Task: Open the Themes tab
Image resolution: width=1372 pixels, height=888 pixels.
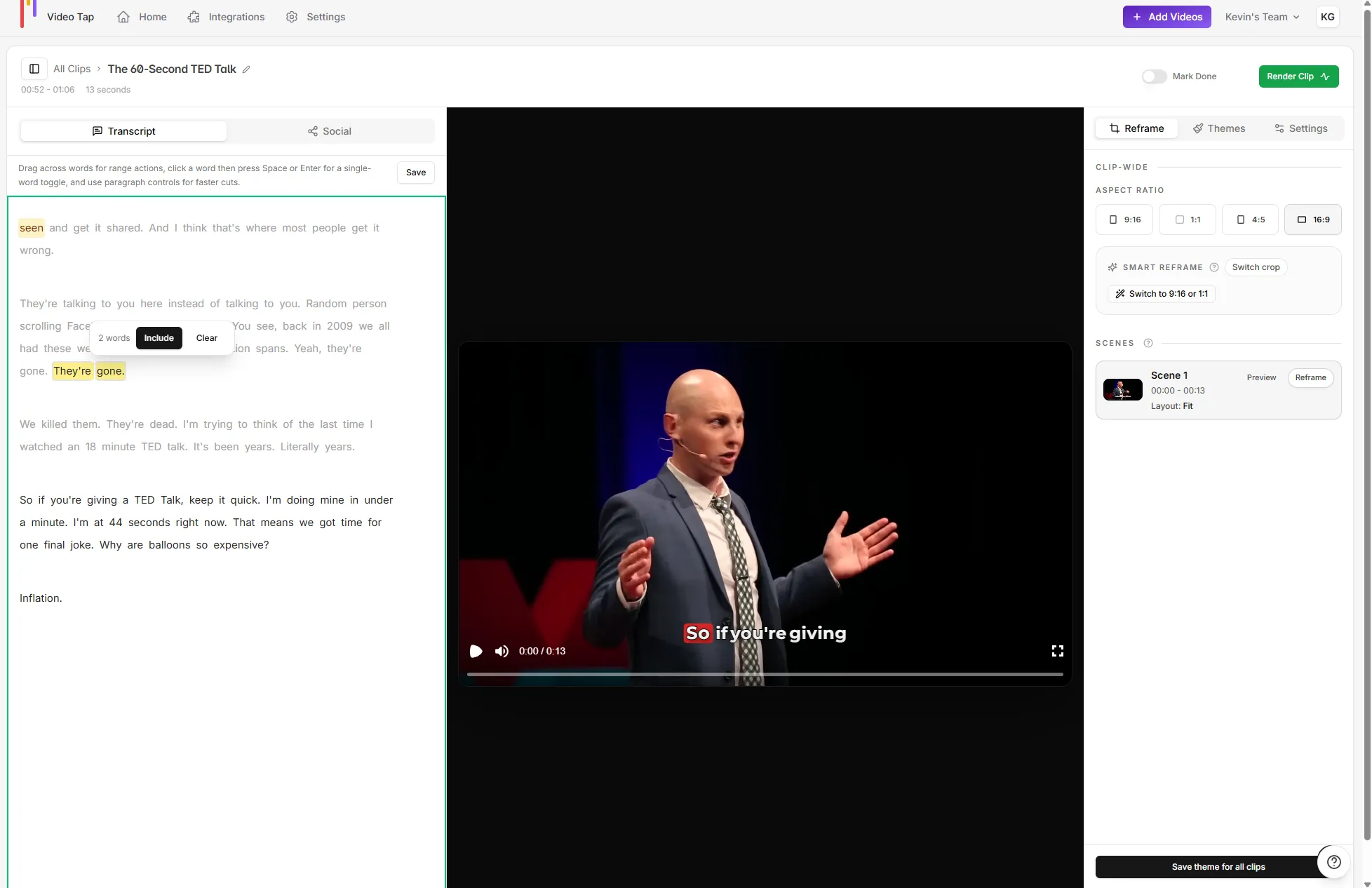Action: tap(1219, 128)
